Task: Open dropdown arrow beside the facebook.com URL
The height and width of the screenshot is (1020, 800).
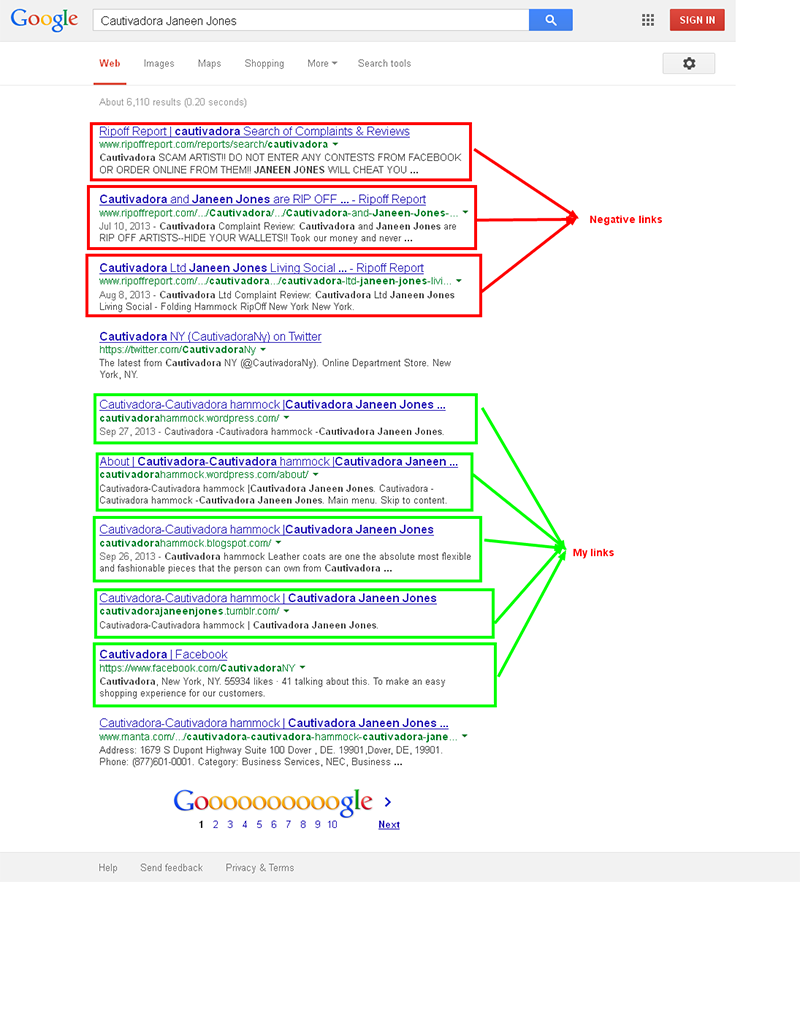Action: (x=302, y=667)
